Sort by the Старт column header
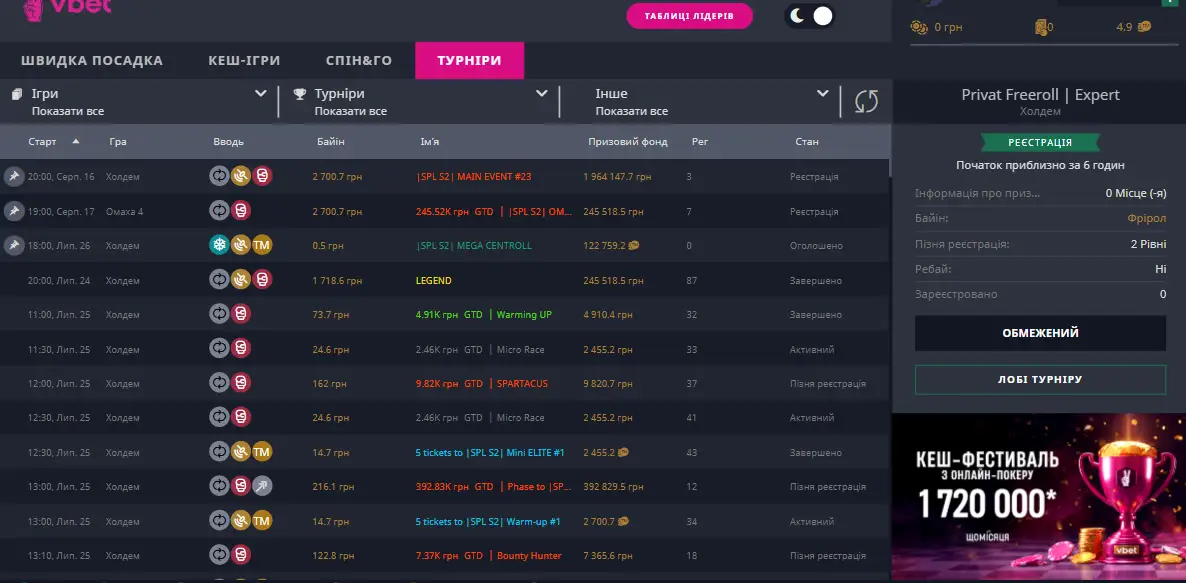 (42, 141)
